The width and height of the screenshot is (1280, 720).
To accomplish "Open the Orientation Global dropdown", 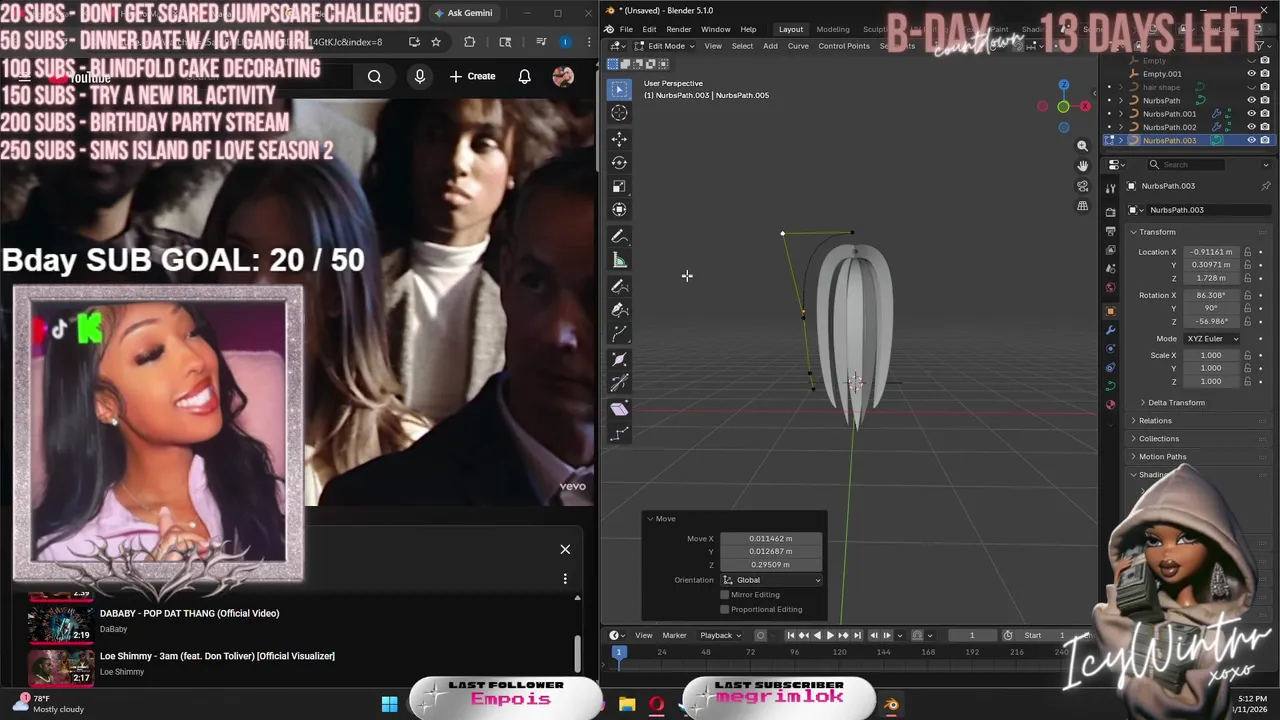I will tap(771, 580).
